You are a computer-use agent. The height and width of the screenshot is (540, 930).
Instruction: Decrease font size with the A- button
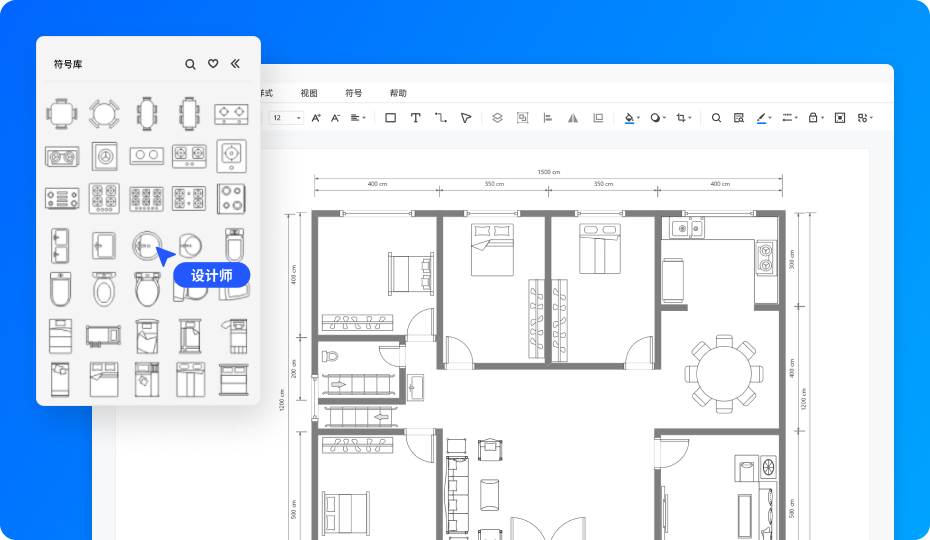tap(335, 117)
